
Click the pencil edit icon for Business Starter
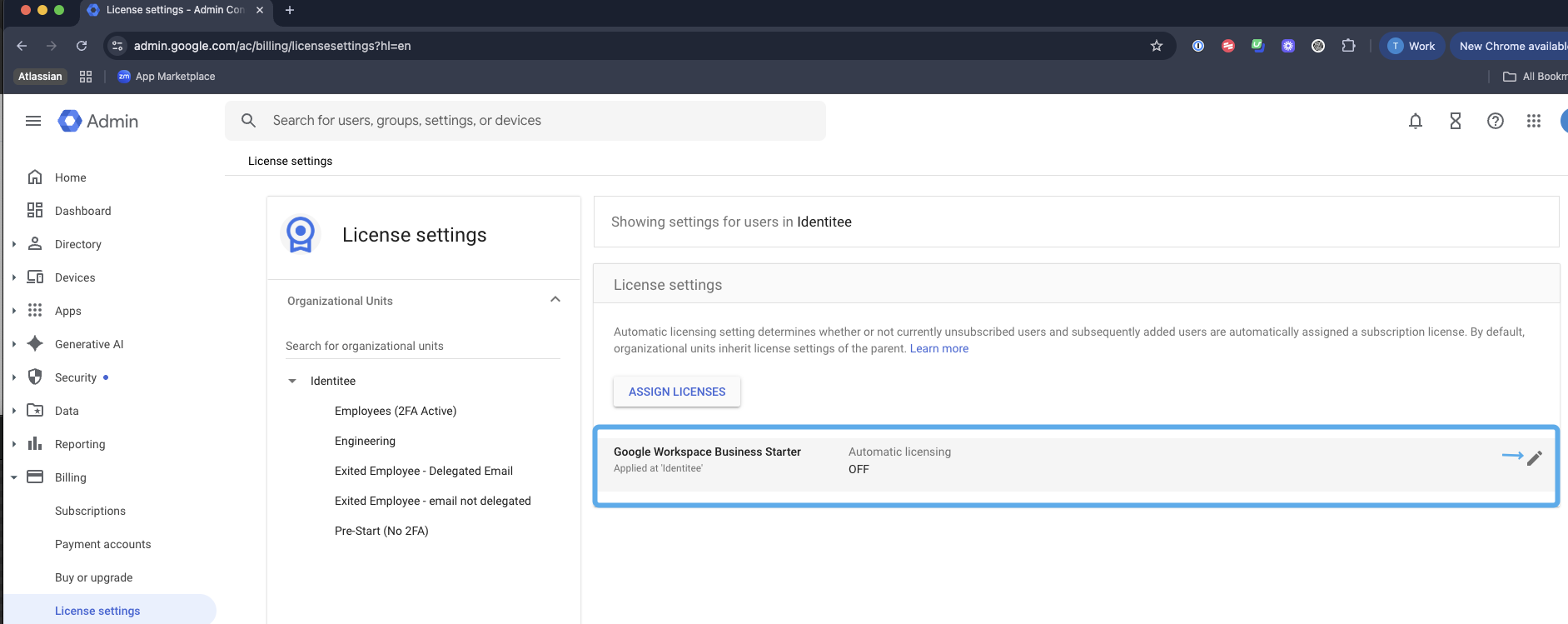click(1535, 458)
